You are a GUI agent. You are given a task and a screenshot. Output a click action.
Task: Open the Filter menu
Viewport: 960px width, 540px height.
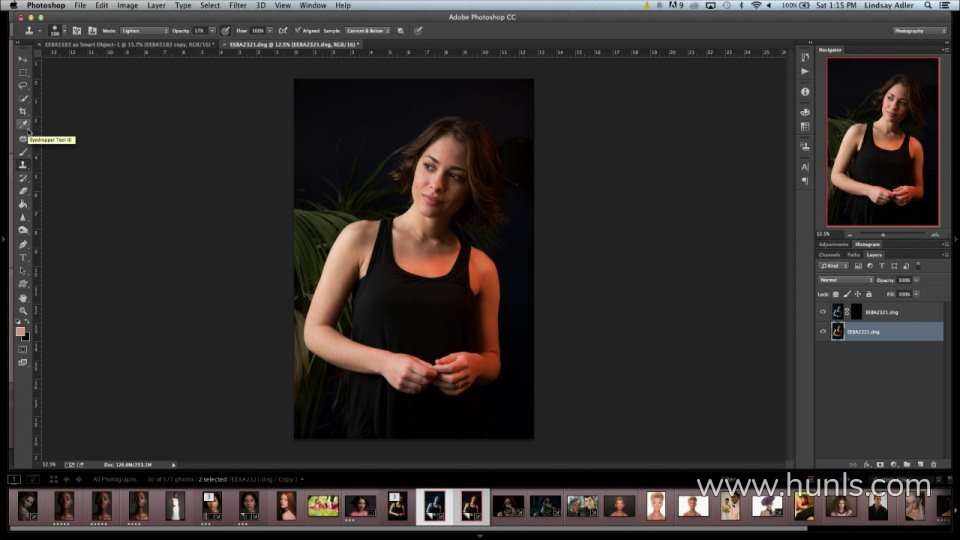tap(237, 6)
